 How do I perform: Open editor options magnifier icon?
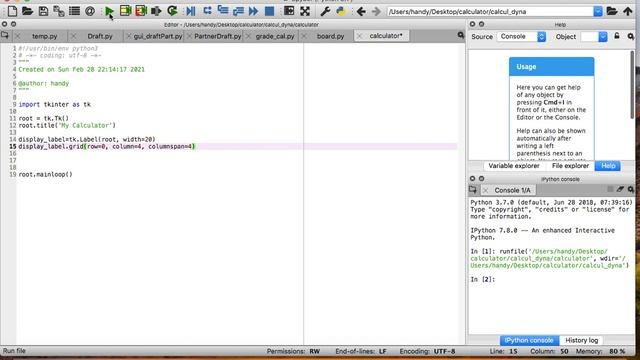(460, 36)
